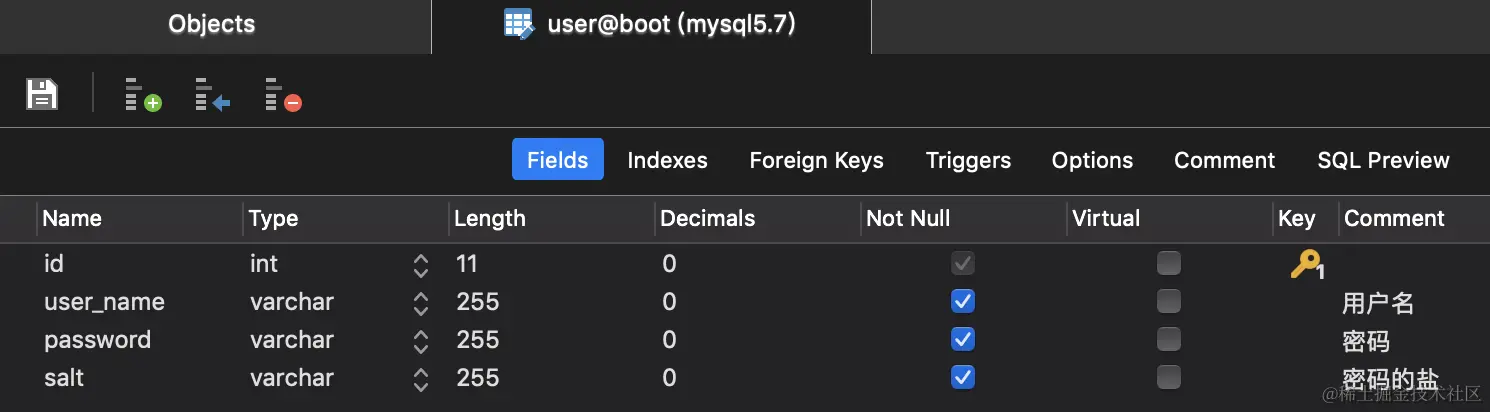Select the Foreign Keys tab

point(816,160)
